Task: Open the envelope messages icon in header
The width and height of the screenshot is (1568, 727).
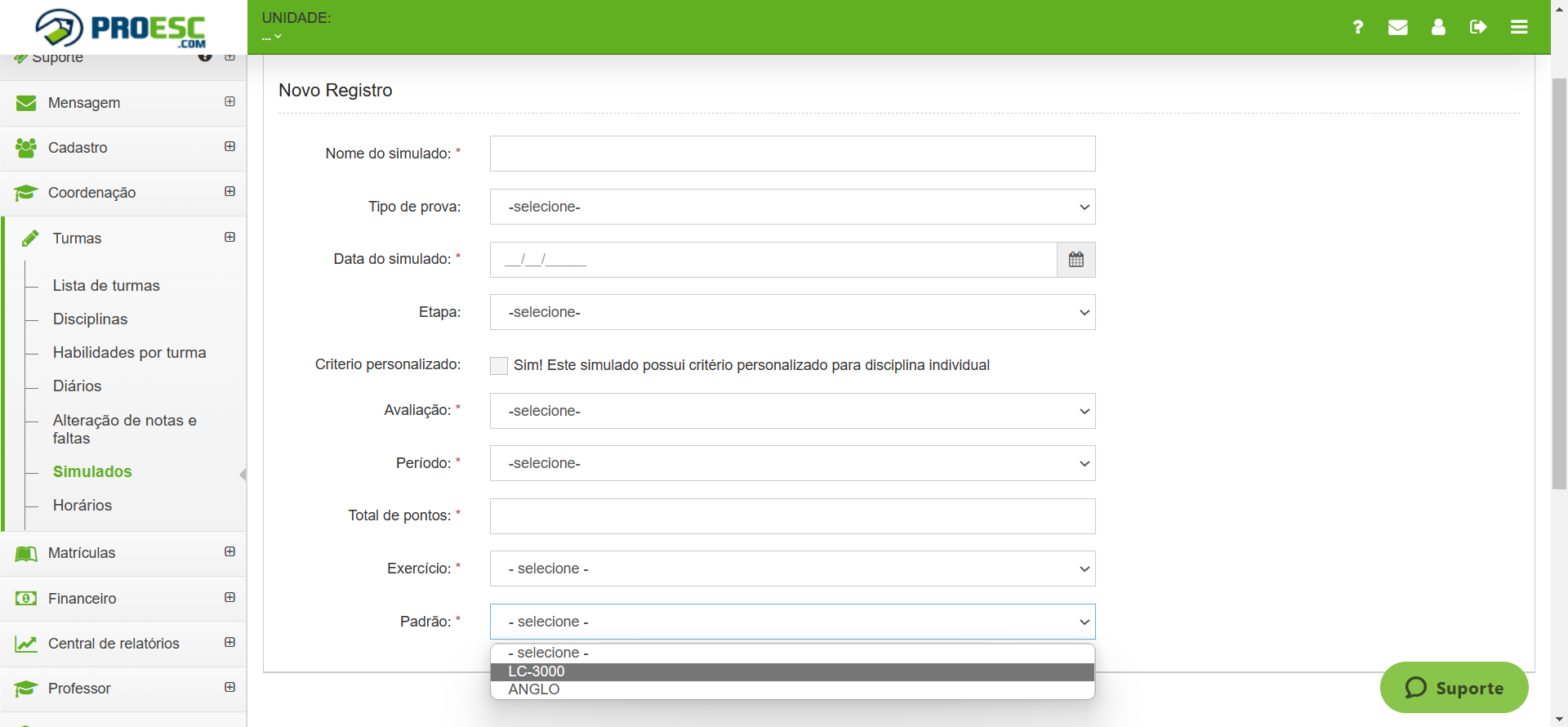Action: coord(1397,27)
